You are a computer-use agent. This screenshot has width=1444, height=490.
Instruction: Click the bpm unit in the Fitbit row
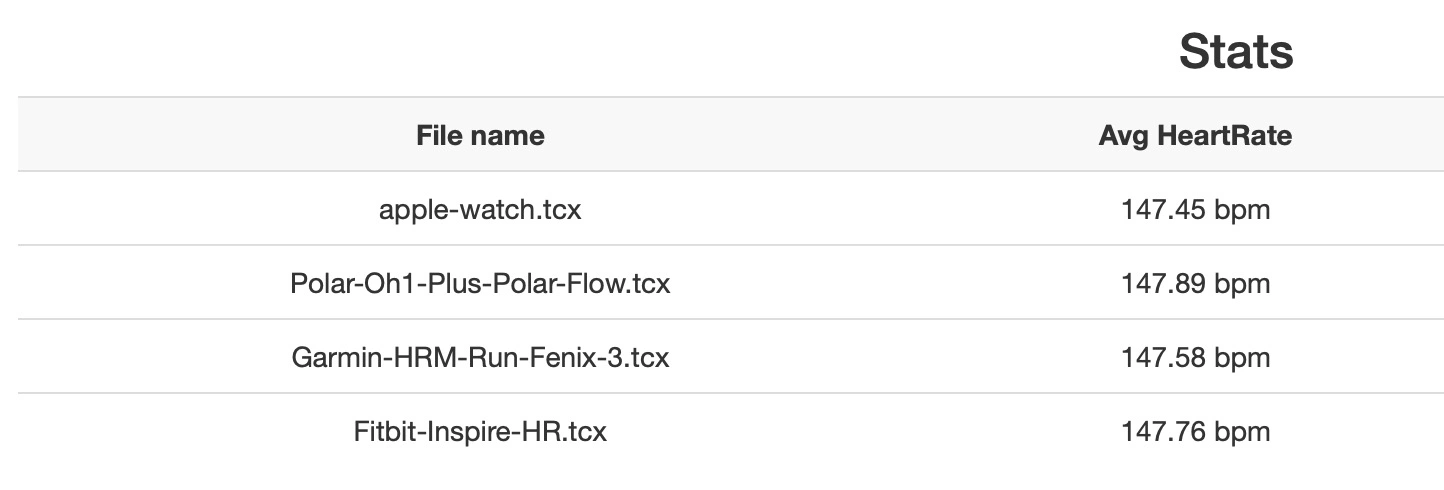1243,432
